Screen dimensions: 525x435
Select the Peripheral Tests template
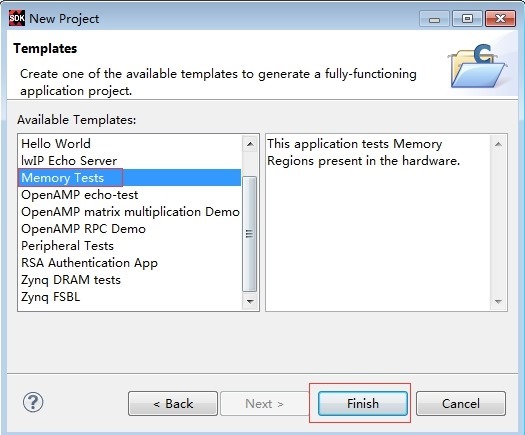(x=130, y=246)
